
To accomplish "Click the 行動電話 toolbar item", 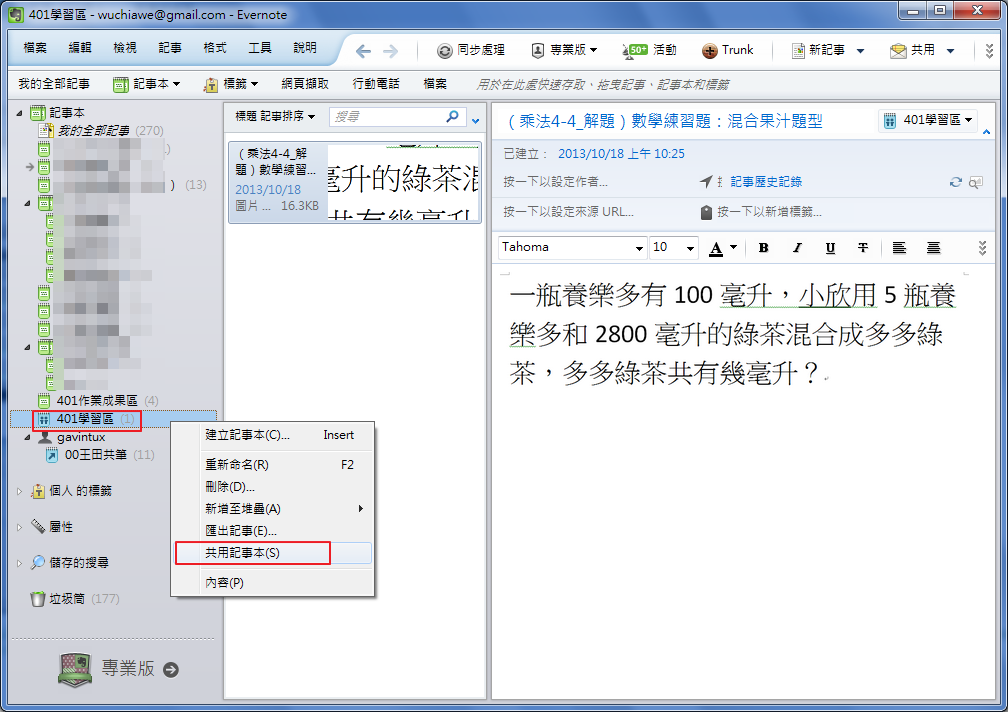I will [x=376, y=84].
